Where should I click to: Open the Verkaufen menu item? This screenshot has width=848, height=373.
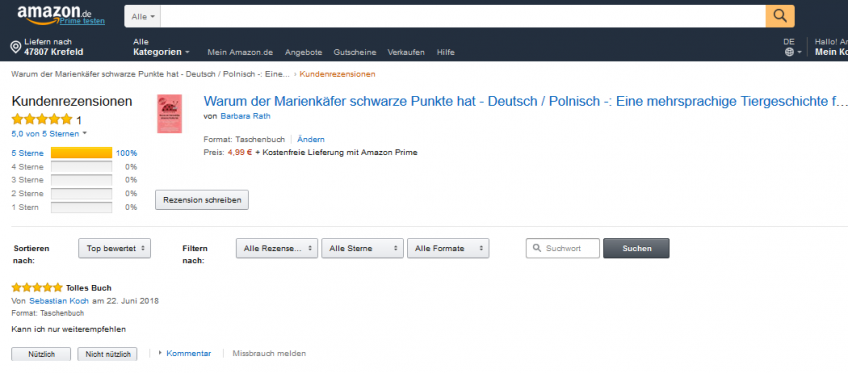(406, 52)
